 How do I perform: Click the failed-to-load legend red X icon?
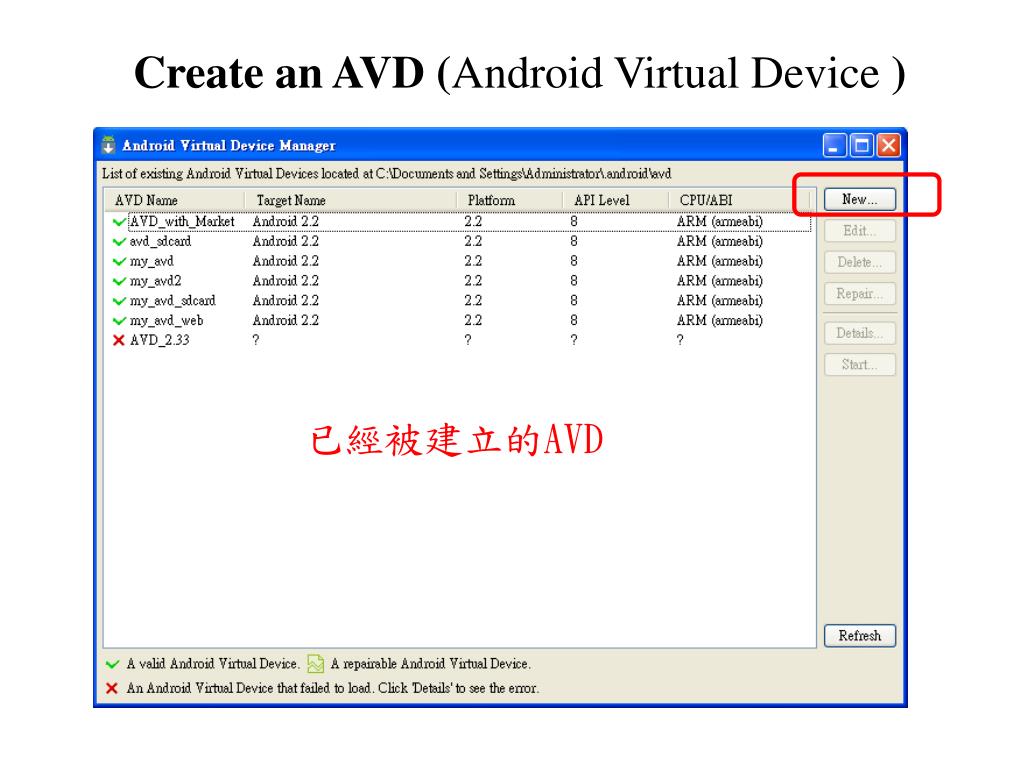(112, 688)
